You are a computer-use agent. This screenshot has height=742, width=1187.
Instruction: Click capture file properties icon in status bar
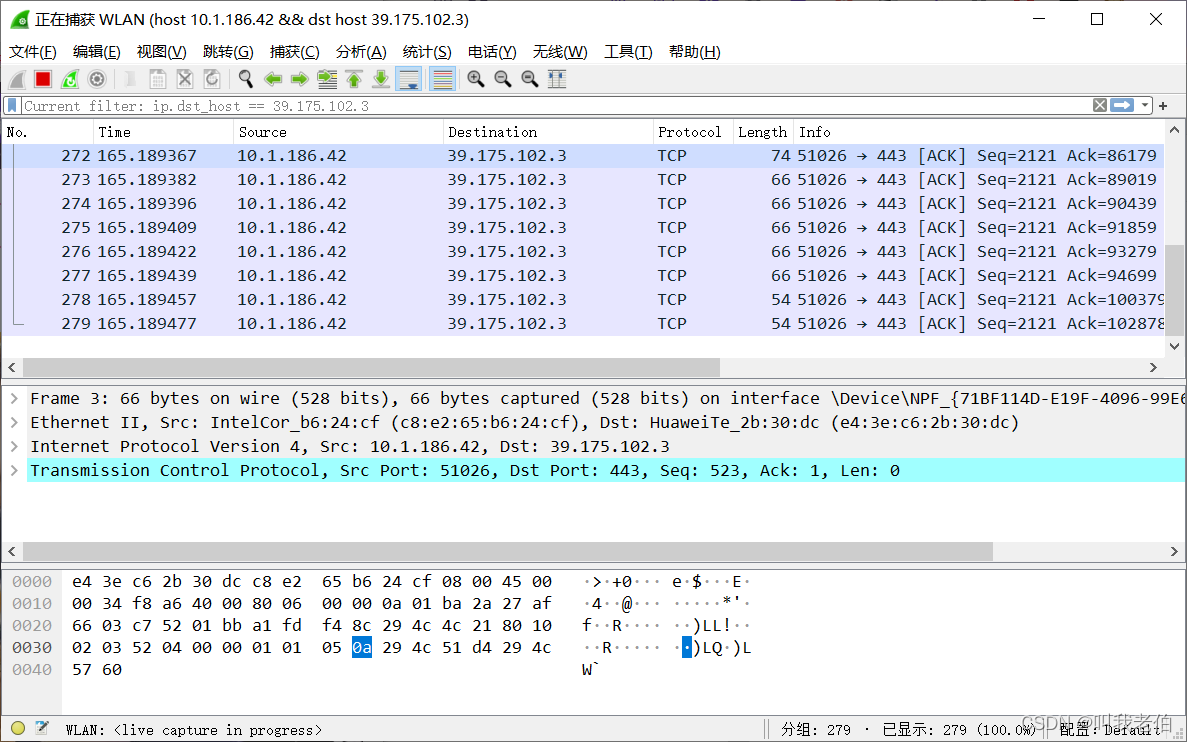click(42, 729)
